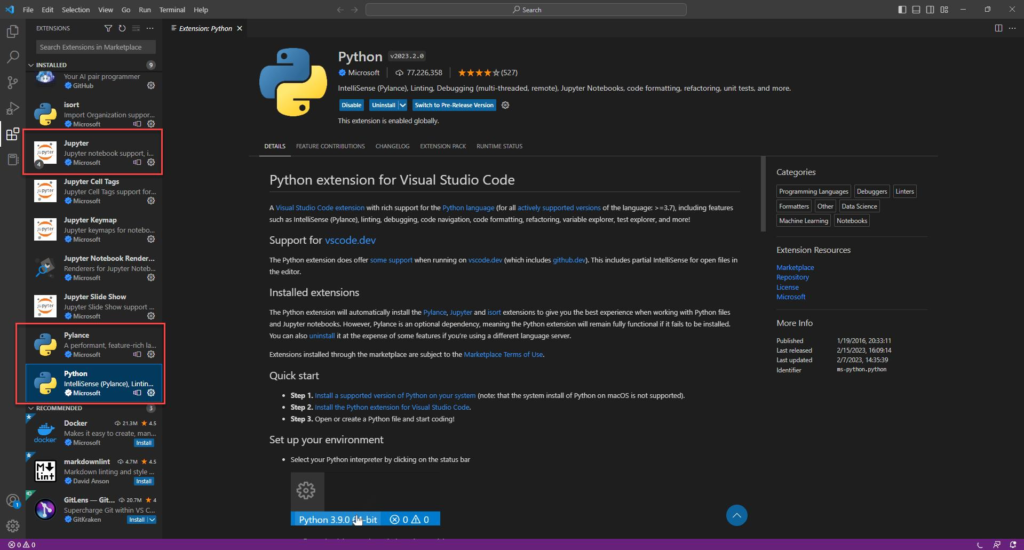1024x550 pixels.
Task: Switch to Runtime Status tab
Action: click(x=499, y=146)
